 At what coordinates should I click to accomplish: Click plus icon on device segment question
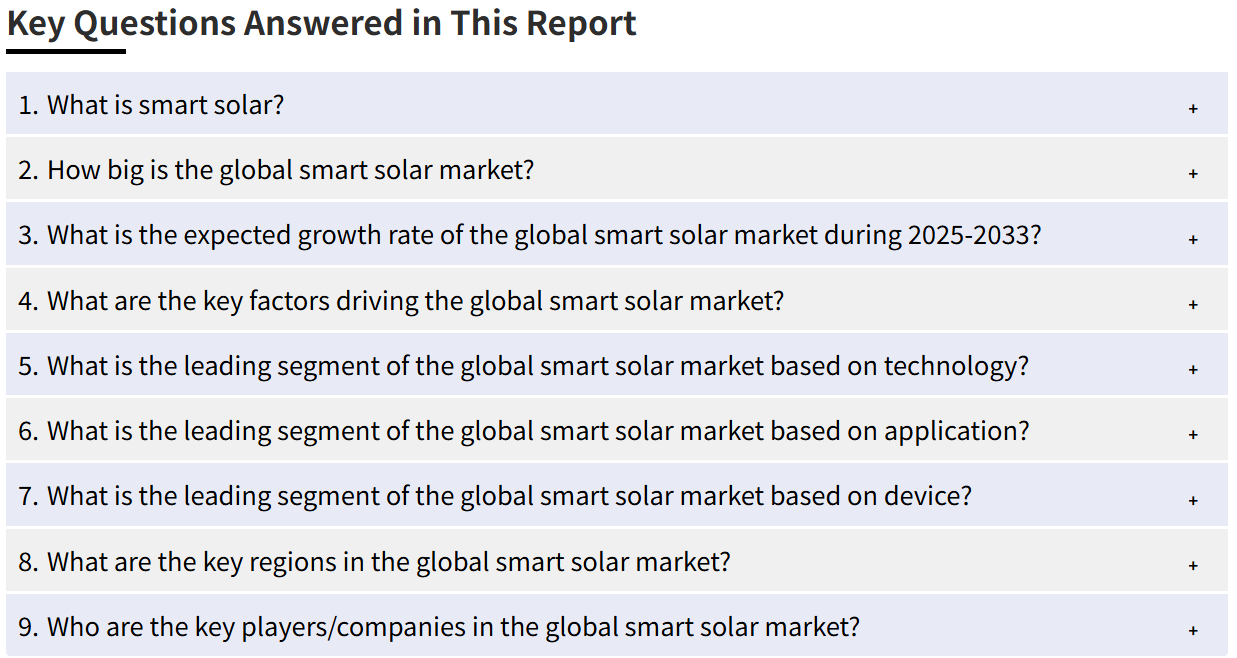tap(1193, 499)
